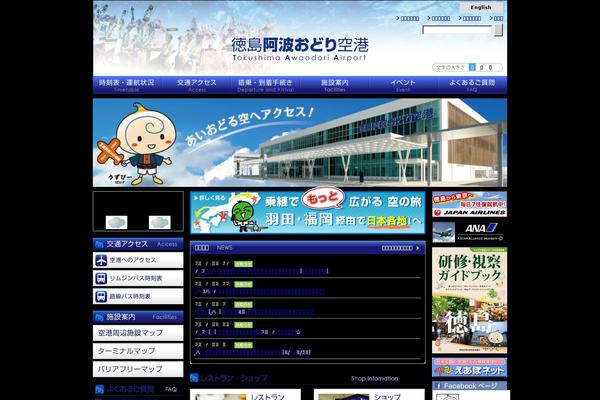Open 空港周辺施設マップ
The image size is (600, 400).
point(138,333)
